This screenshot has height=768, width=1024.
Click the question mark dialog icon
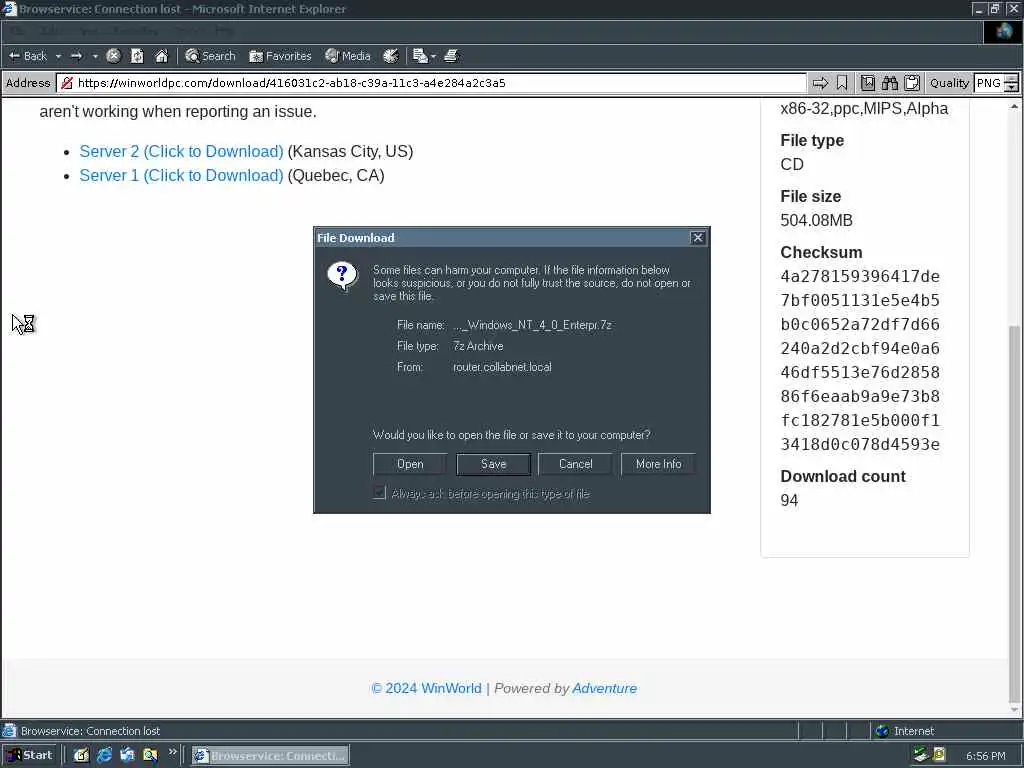(342, 276)
